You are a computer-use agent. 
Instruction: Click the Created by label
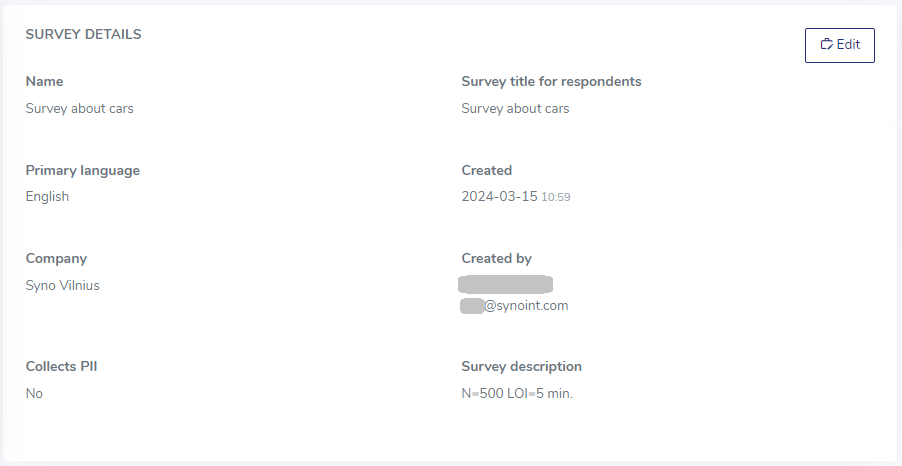(x=496, y=259)
